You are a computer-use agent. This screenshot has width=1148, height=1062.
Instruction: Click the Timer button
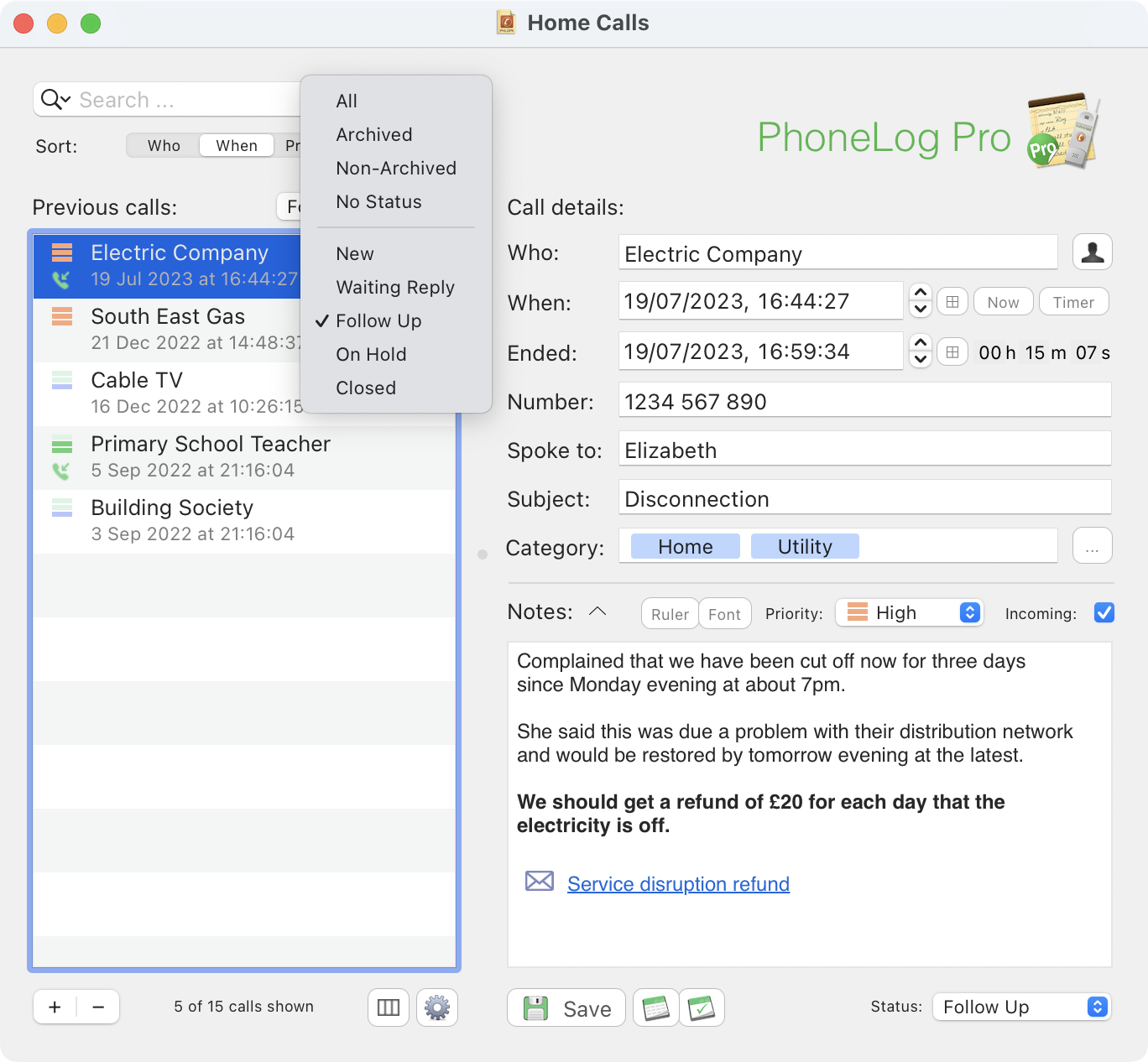[1073, 302]
